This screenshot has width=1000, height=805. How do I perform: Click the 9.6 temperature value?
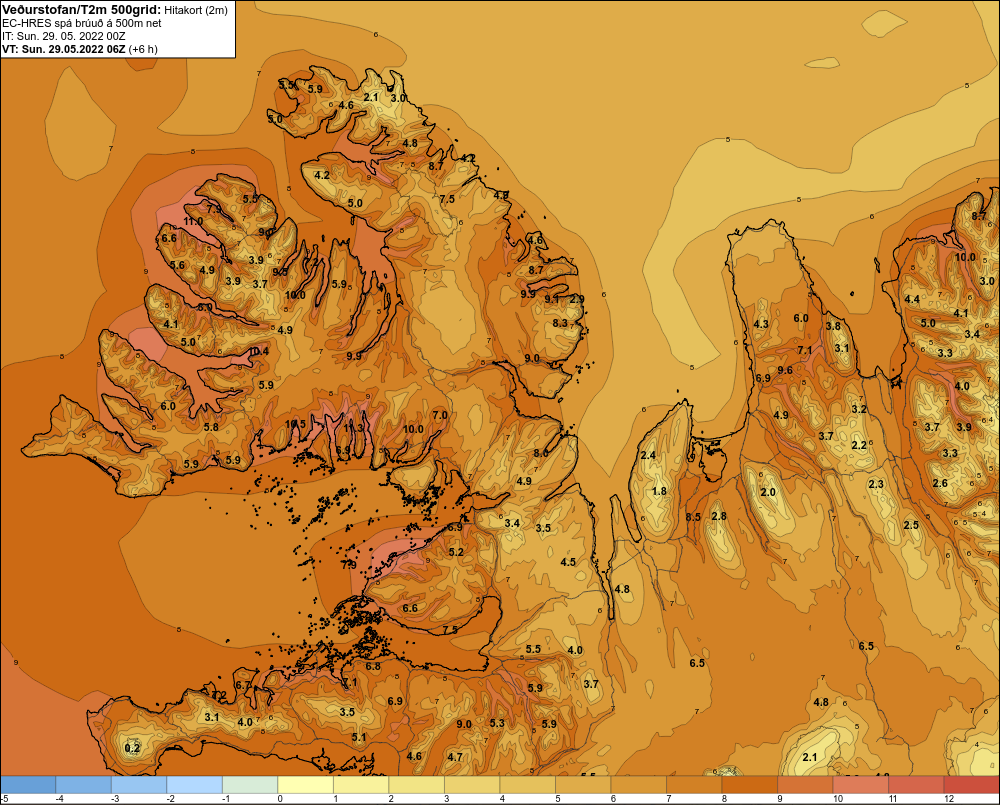pyautogui.click(x=785, y=370)
